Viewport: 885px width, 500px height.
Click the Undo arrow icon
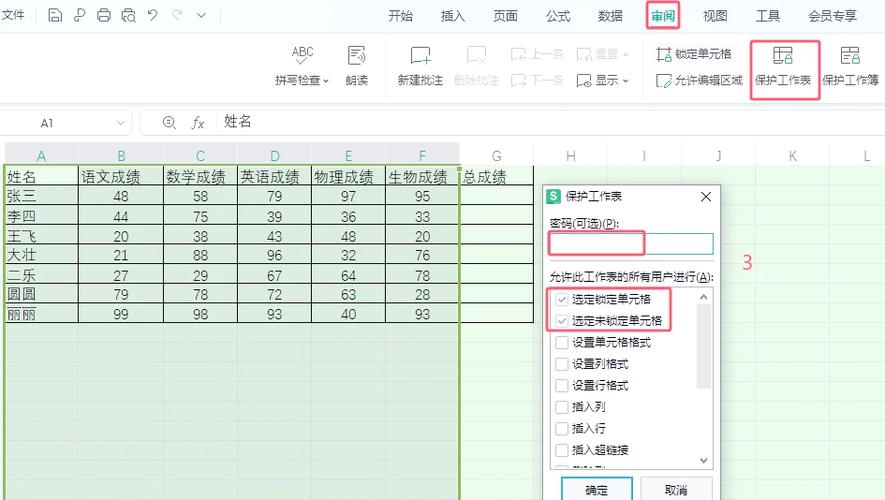(x=152, y=15)
